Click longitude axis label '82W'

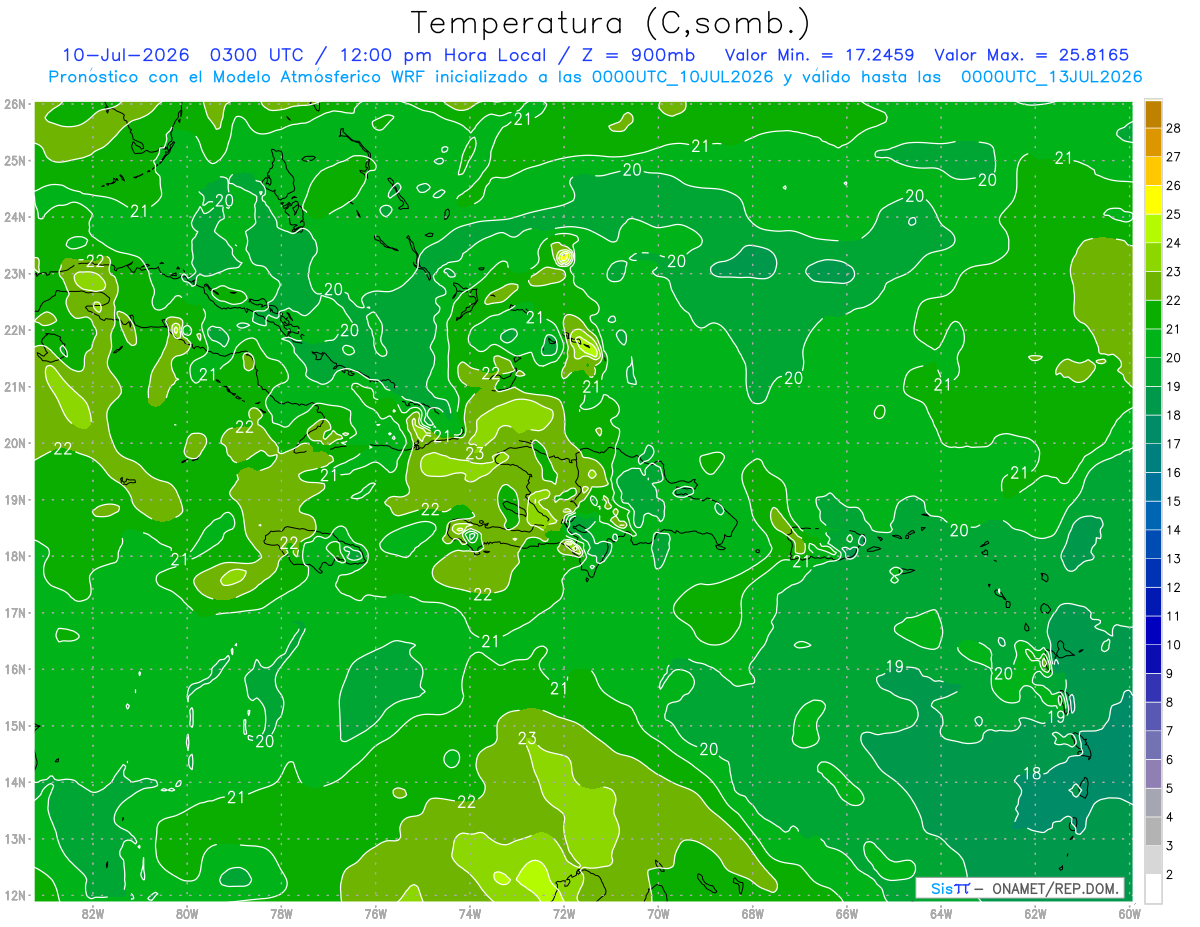(x=93, y=912)
